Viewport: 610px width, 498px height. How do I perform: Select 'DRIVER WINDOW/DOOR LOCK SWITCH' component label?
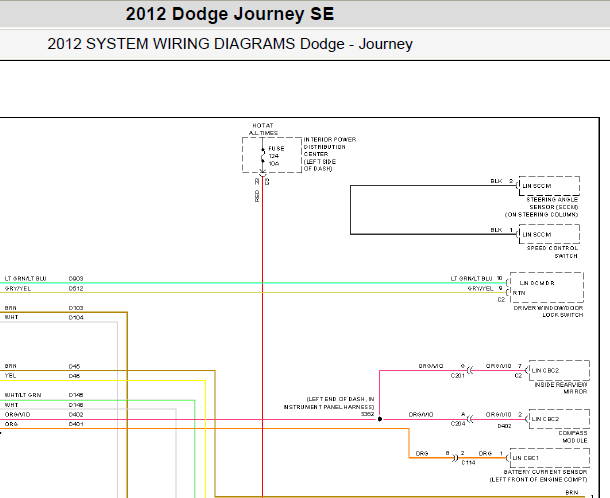(x=548, y=311)
